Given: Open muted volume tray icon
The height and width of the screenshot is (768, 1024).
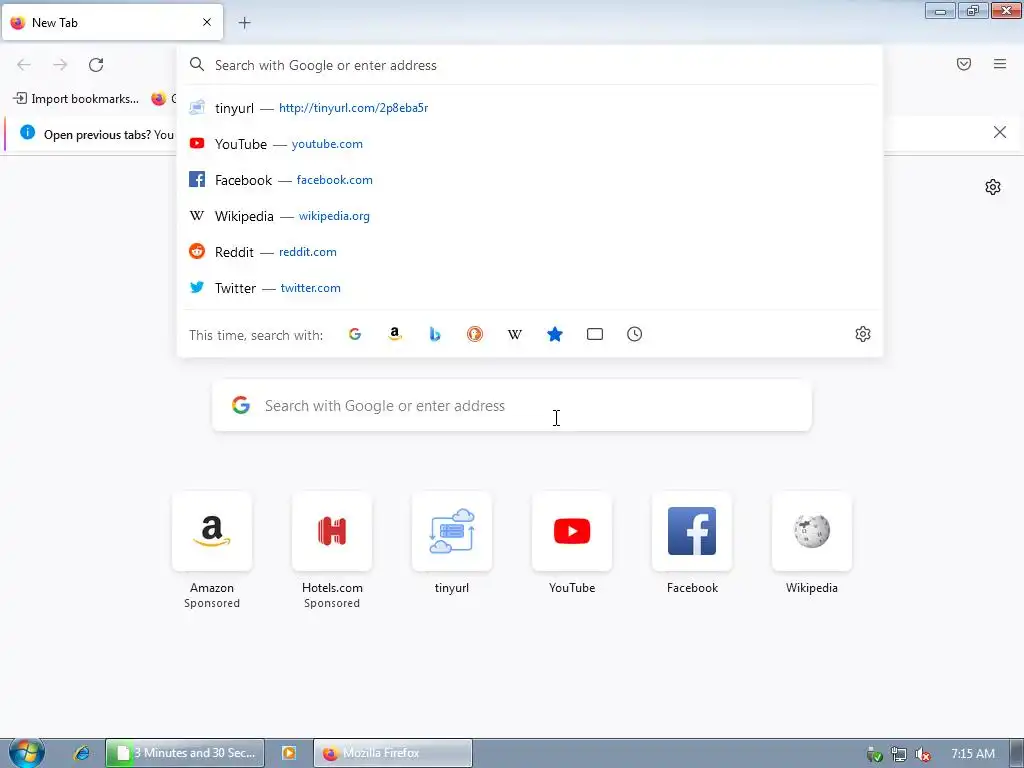Looking at the screenshot, I should (x=923, y=754).
